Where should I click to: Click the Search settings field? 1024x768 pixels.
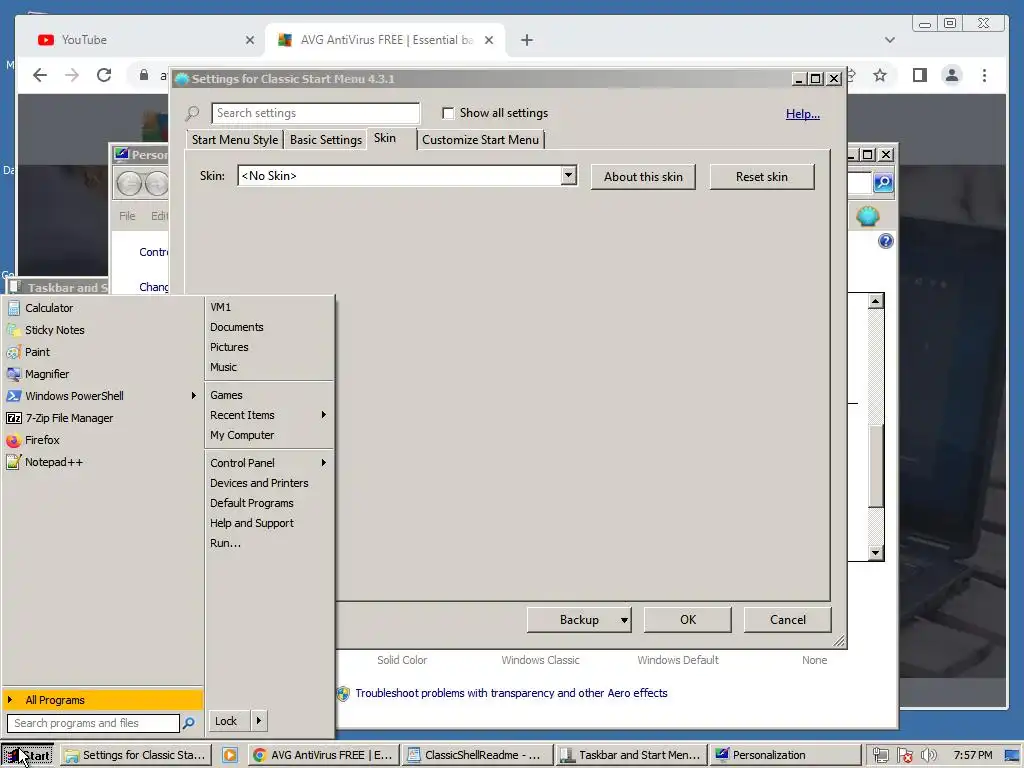click(315, 113)
